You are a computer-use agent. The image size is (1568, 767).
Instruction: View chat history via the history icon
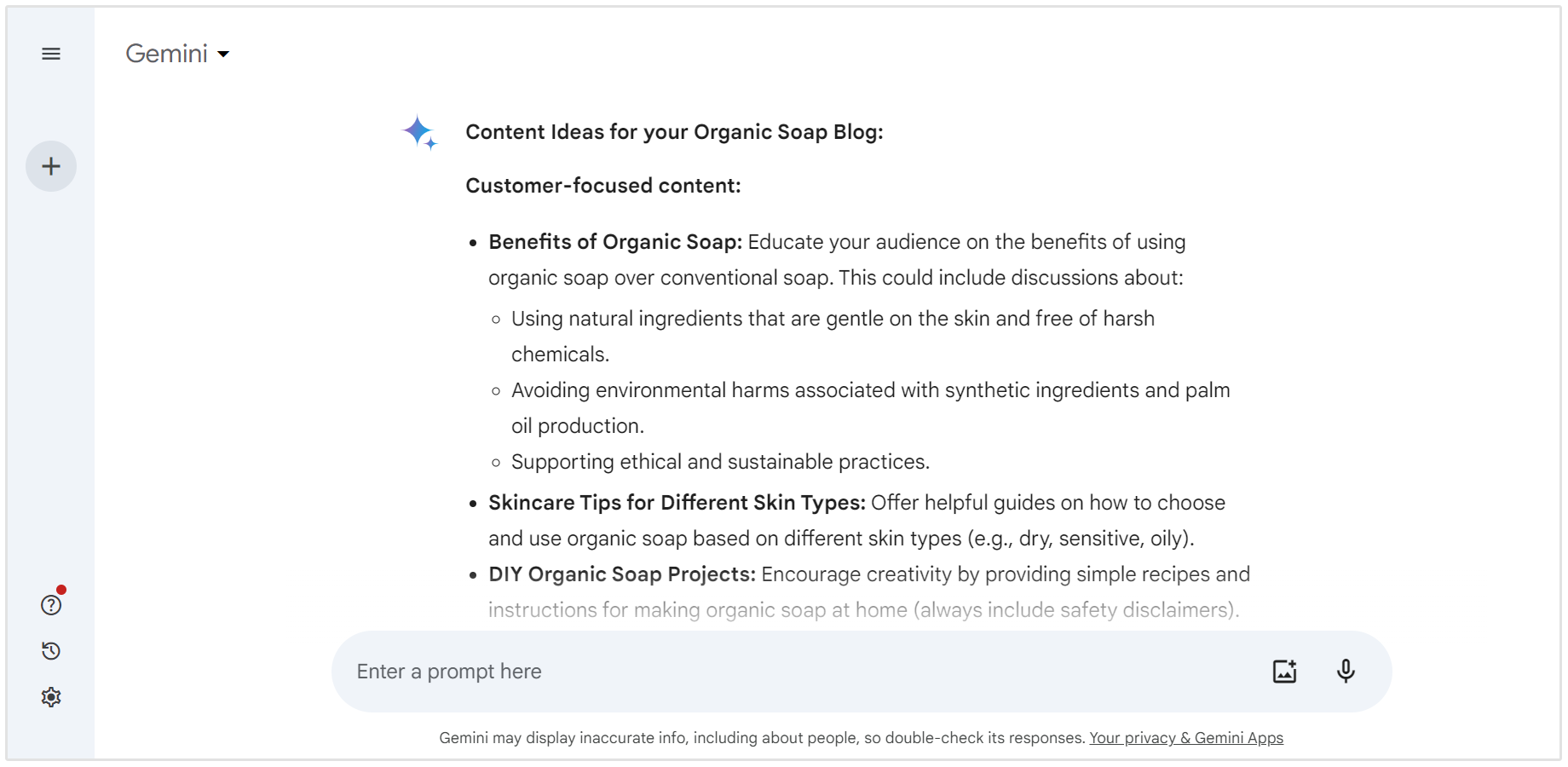[x=50, y=651]
